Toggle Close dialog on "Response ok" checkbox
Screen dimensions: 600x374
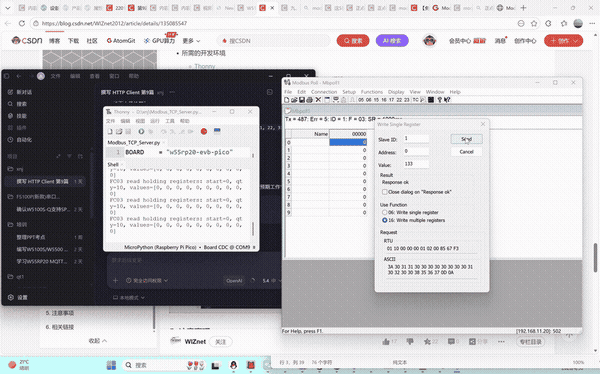(385, 192)
